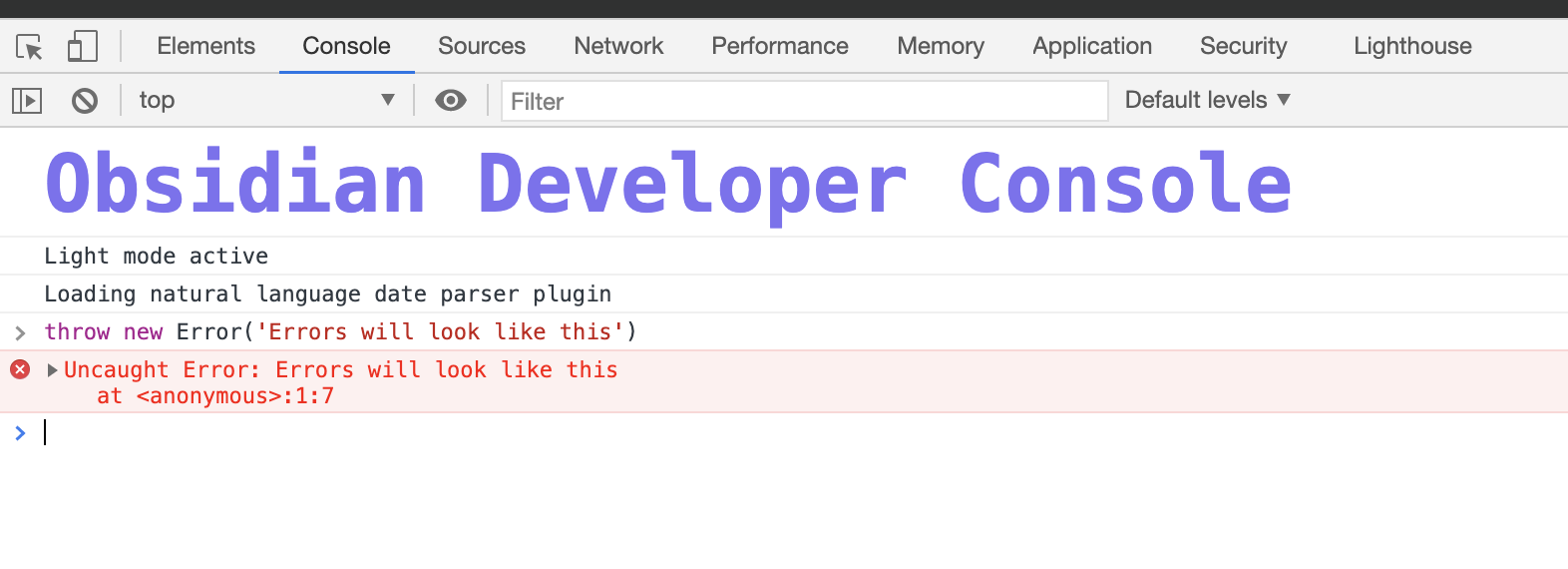Toggle the device toolbar icon
The image size is (1568, 569).
coord(82,47)
